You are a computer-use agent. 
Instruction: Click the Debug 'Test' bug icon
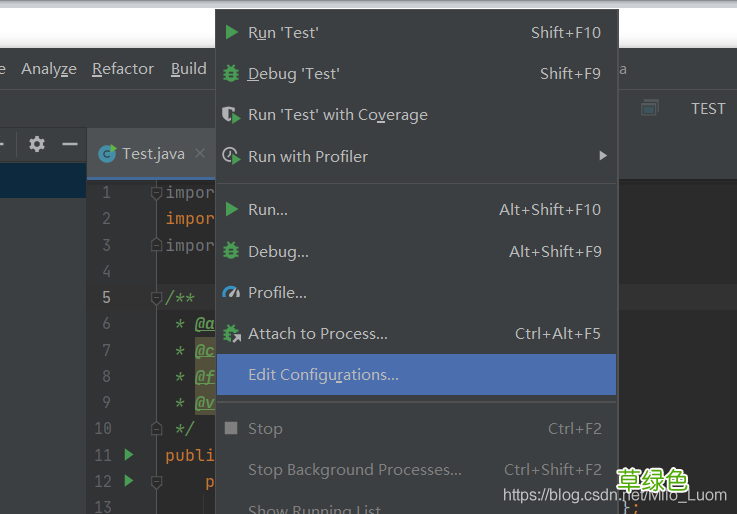[232, 74]
